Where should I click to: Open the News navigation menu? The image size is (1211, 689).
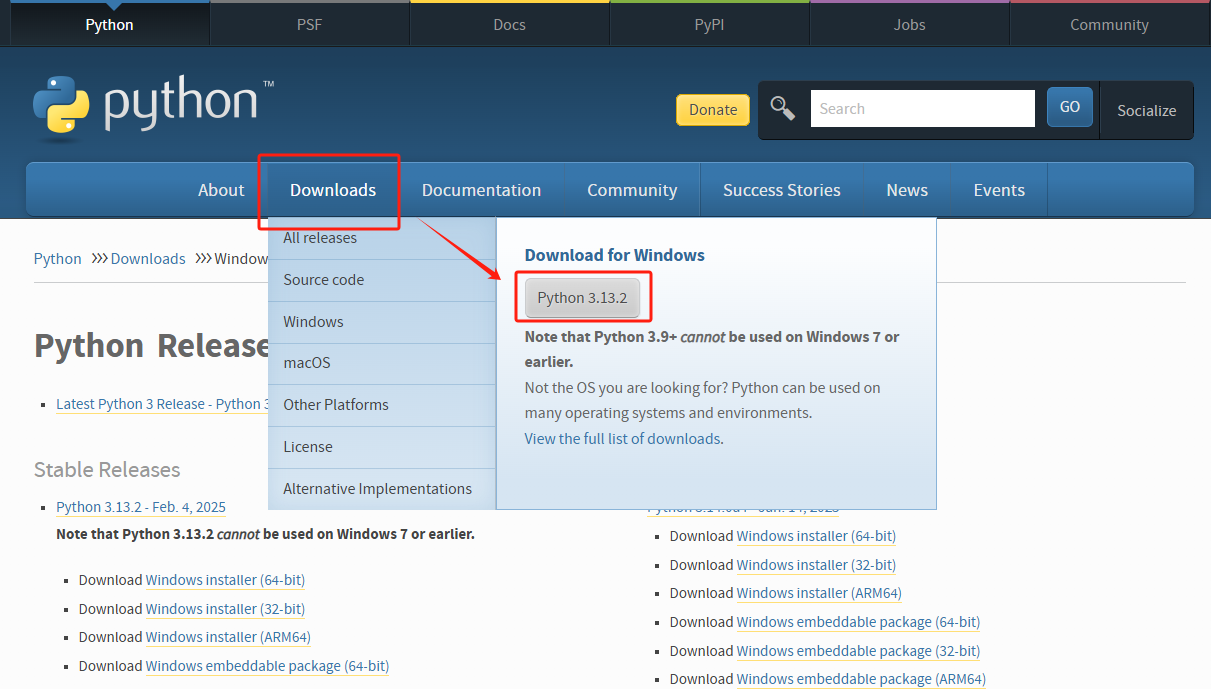point(907,190)
